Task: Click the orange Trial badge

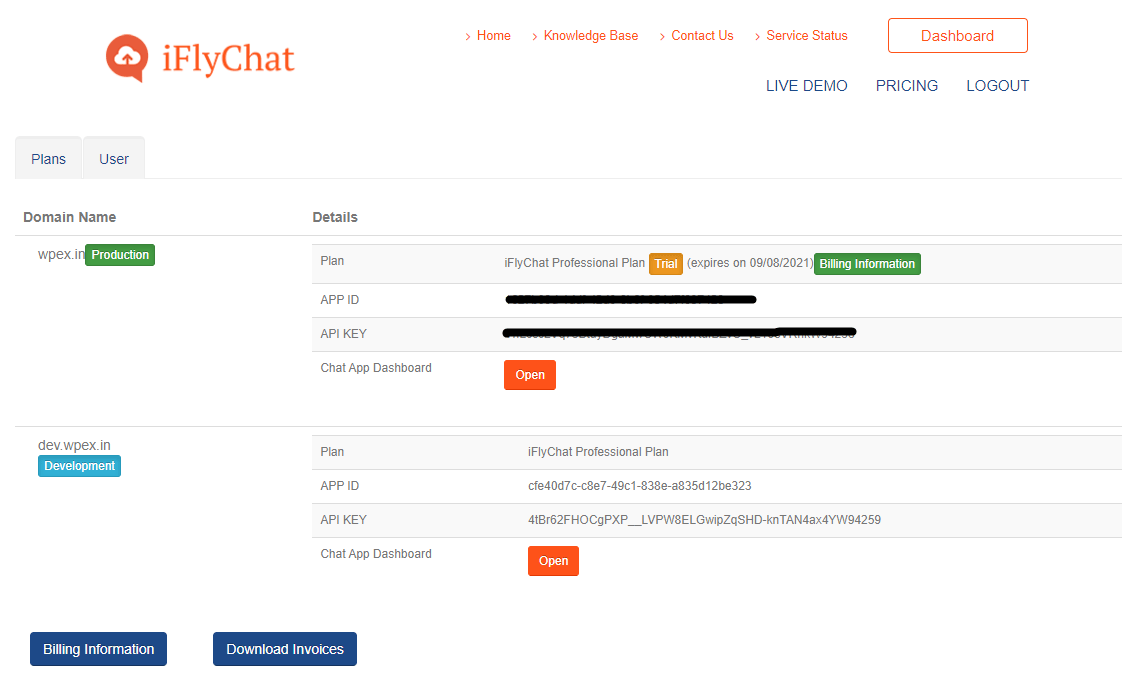Action: pyautogui.click(x=666, y=264)
